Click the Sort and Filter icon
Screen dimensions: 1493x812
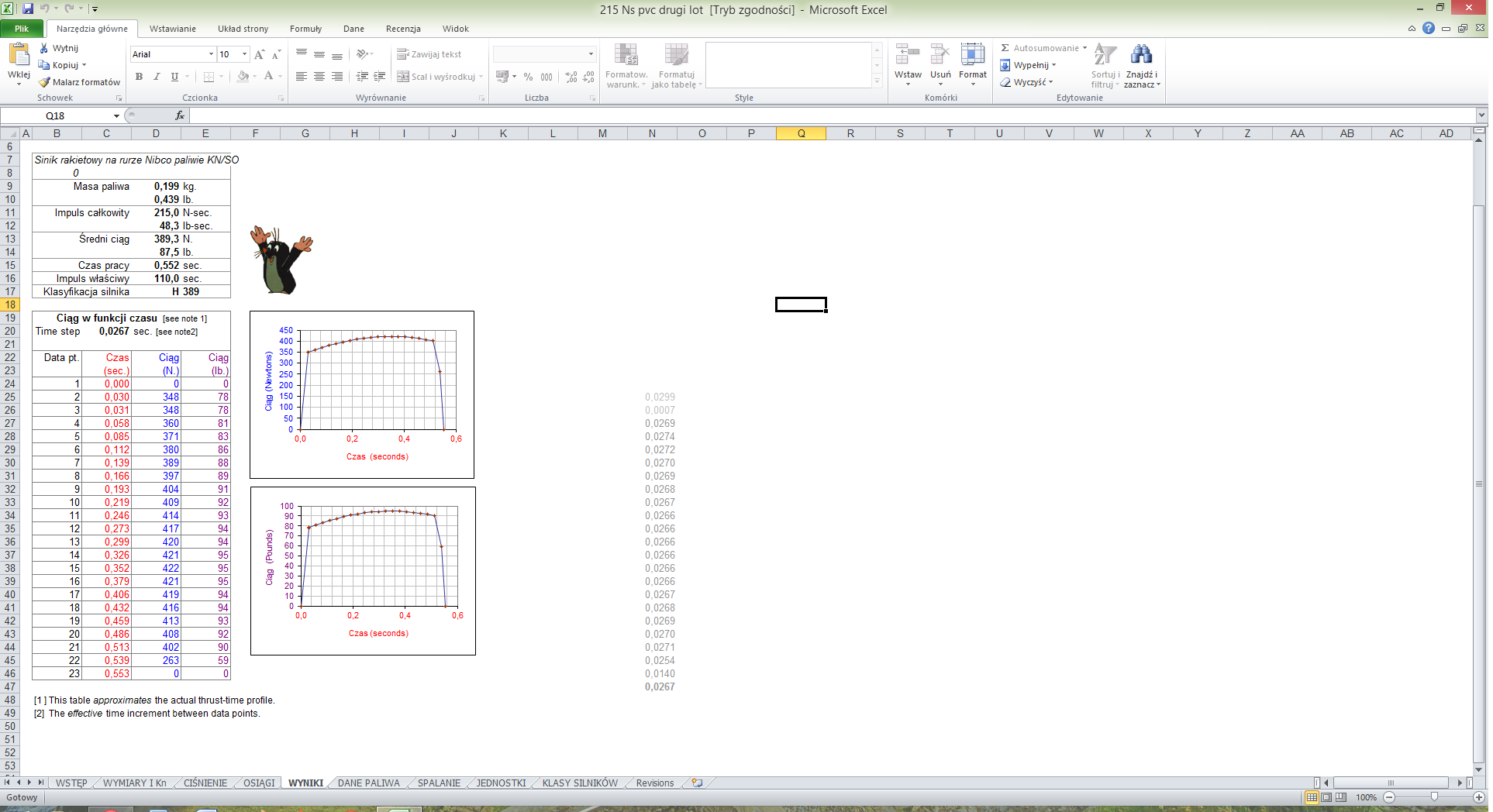click(1105, 54)
